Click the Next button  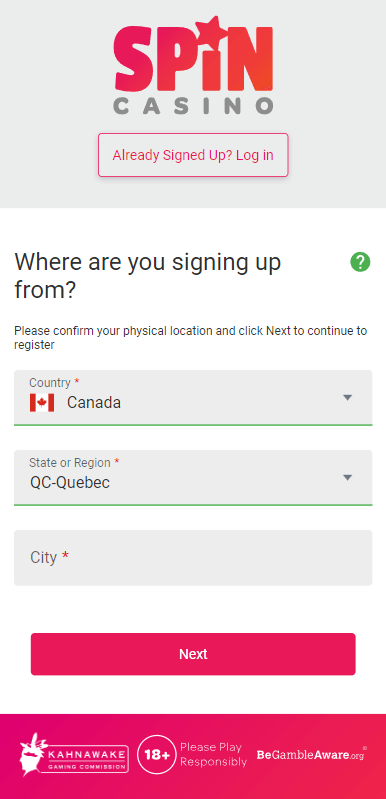pyautogui.click(x=193, y=654)
